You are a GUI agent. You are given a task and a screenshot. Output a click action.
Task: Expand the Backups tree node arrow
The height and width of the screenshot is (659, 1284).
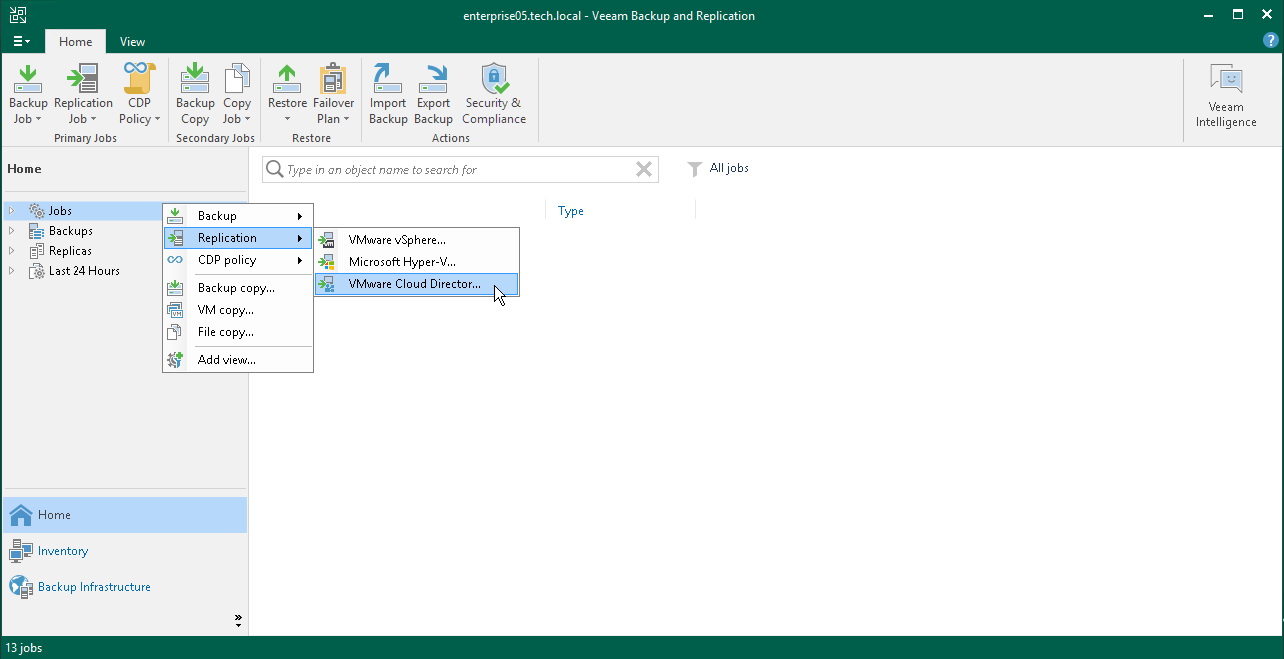point(12,231)
